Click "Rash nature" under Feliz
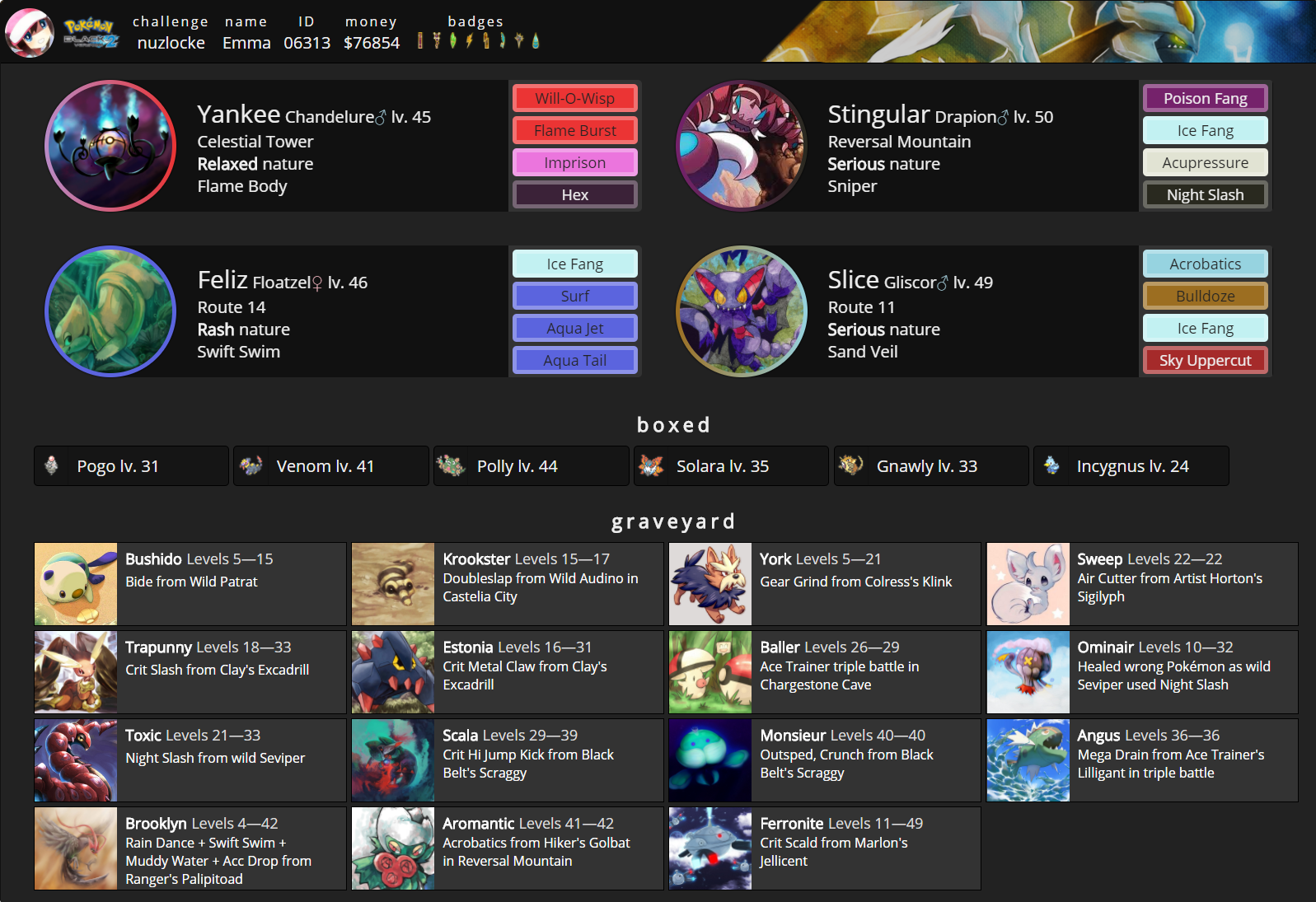The image size is (1316, 902). coord(244,329)
